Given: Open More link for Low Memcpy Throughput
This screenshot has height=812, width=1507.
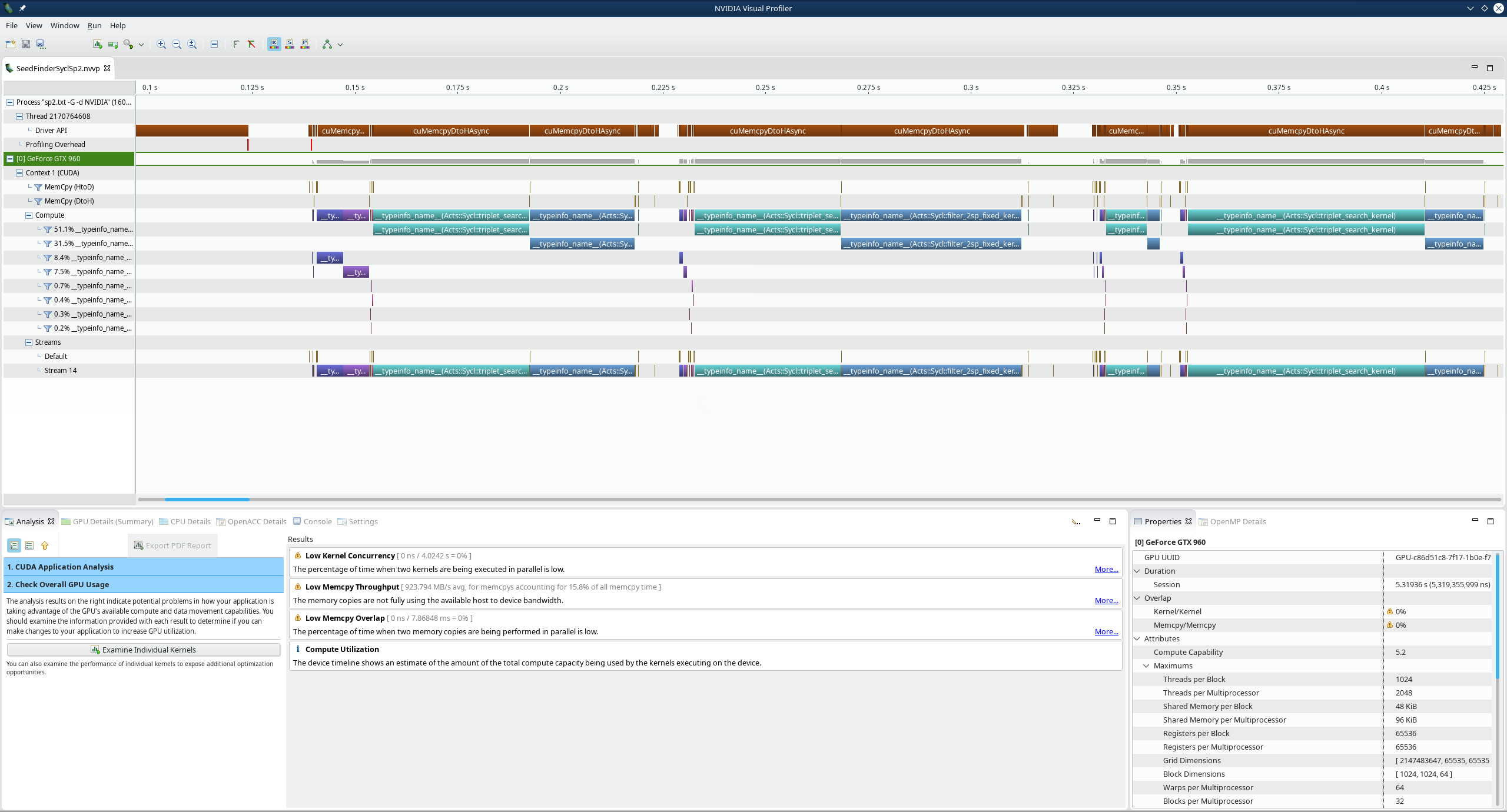Looking at the screenshot, I should 1106,600.
